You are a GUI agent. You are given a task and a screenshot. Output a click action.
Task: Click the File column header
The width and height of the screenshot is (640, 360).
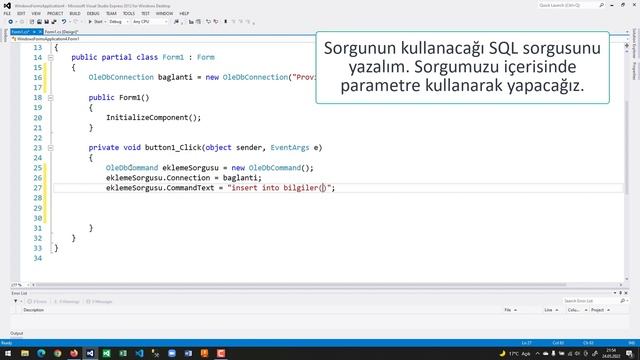point(510,310)
